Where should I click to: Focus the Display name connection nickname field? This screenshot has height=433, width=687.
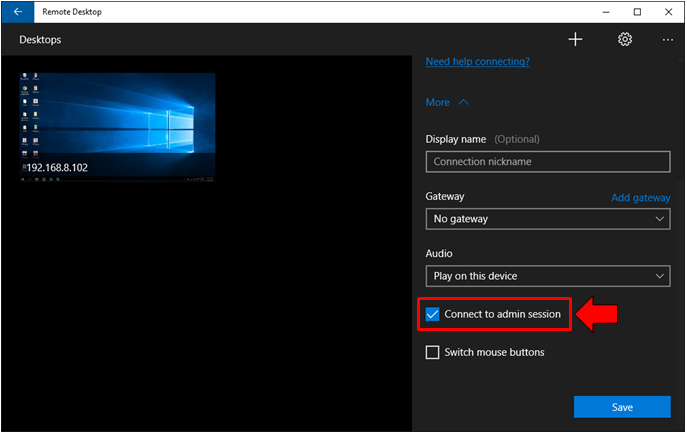548,162
